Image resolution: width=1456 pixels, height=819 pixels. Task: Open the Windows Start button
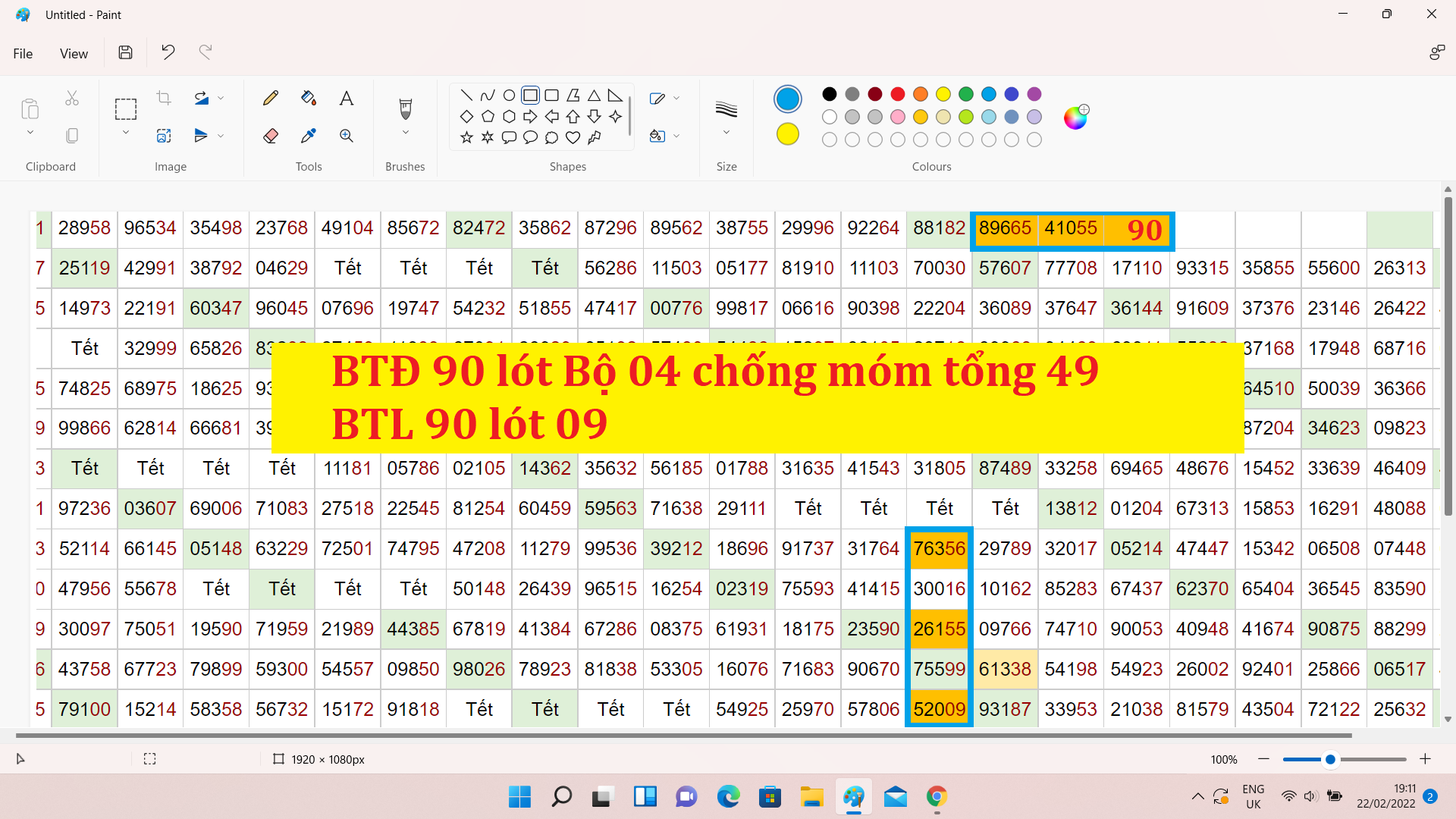point(519,797)
